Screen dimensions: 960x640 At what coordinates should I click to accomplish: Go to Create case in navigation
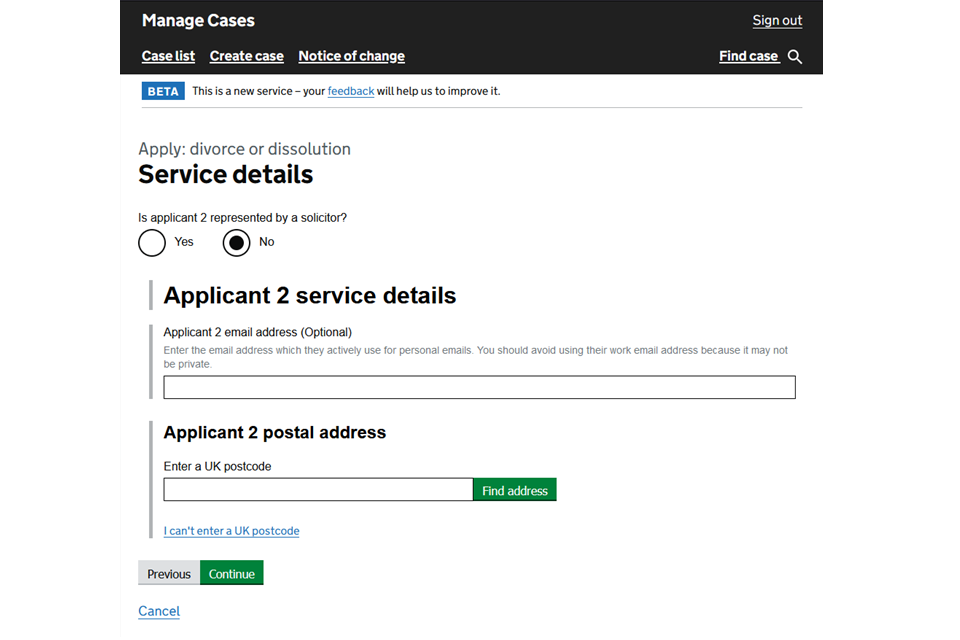tap(246, 56)
